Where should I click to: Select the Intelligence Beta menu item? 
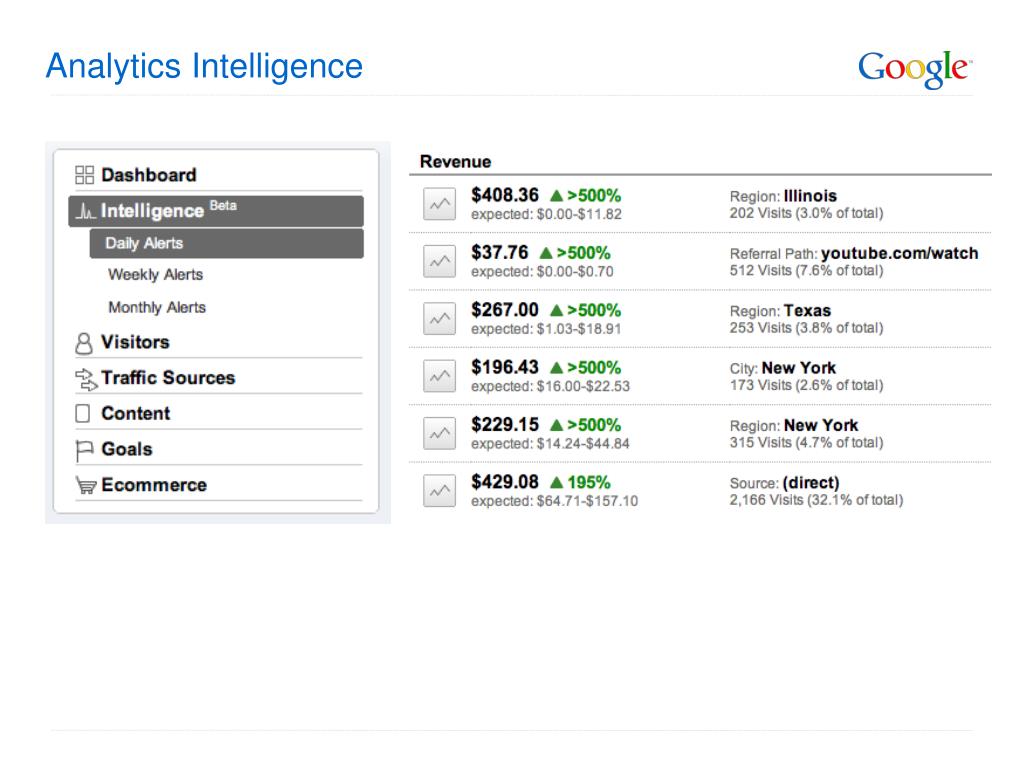coord(216,211)
